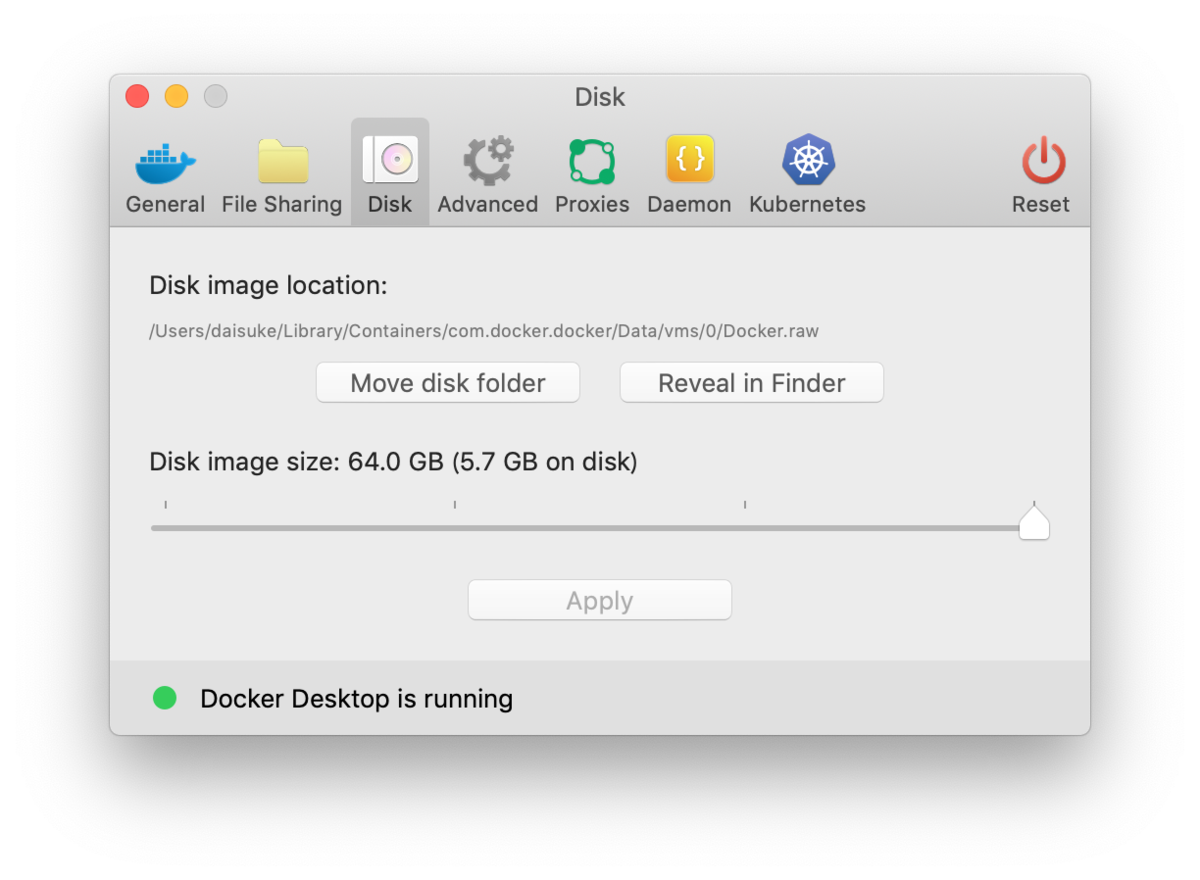Minimize the window with the yellow button

(176, 96)
